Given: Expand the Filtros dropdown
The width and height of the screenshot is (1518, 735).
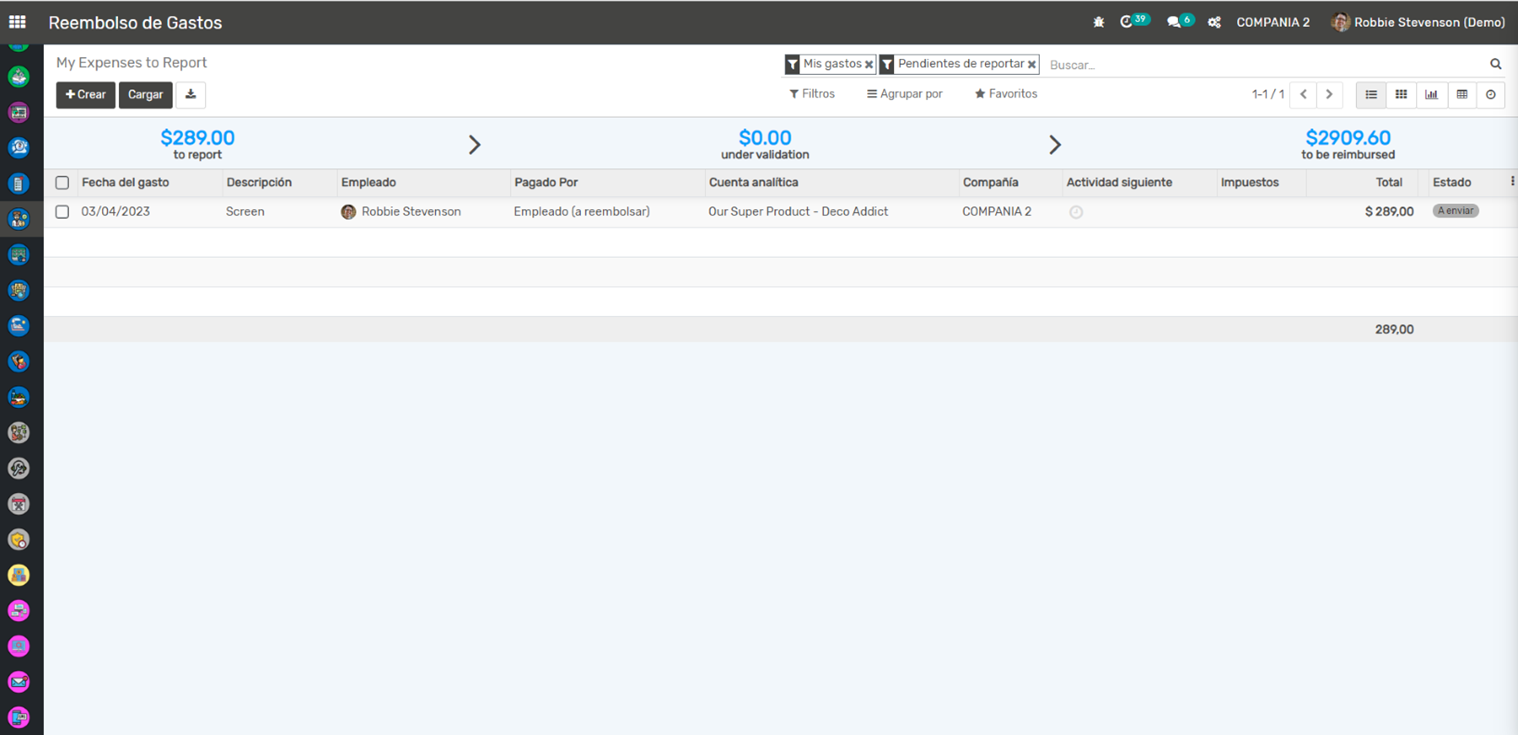Looking at the screenshot, I should (x=812, y=94).
